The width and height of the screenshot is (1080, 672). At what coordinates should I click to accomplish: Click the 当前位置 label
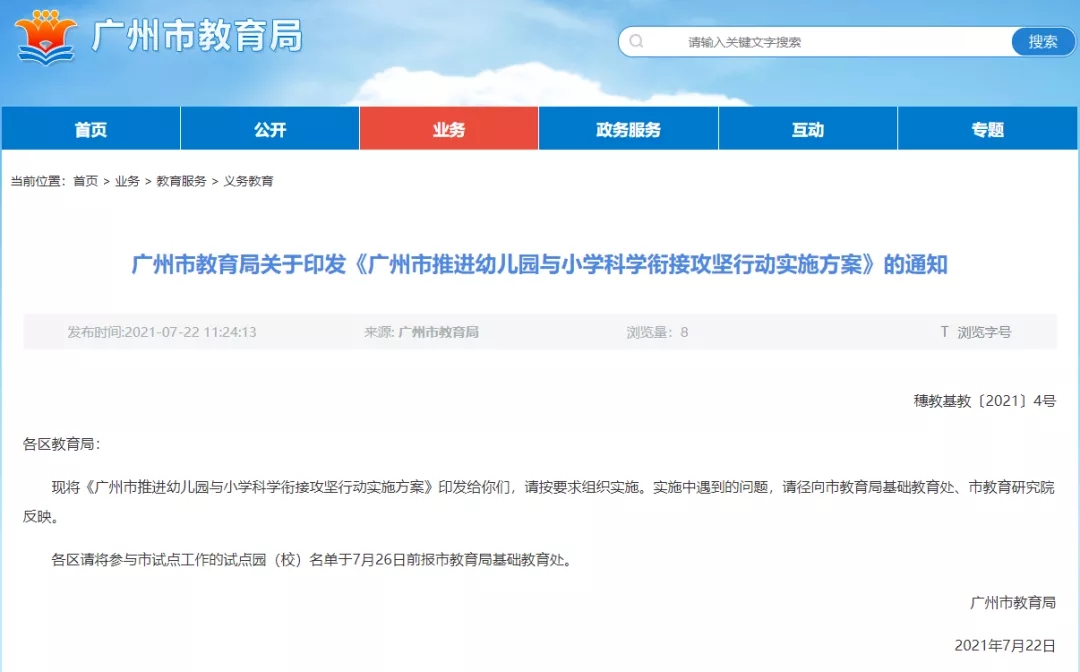click(38, 181)
